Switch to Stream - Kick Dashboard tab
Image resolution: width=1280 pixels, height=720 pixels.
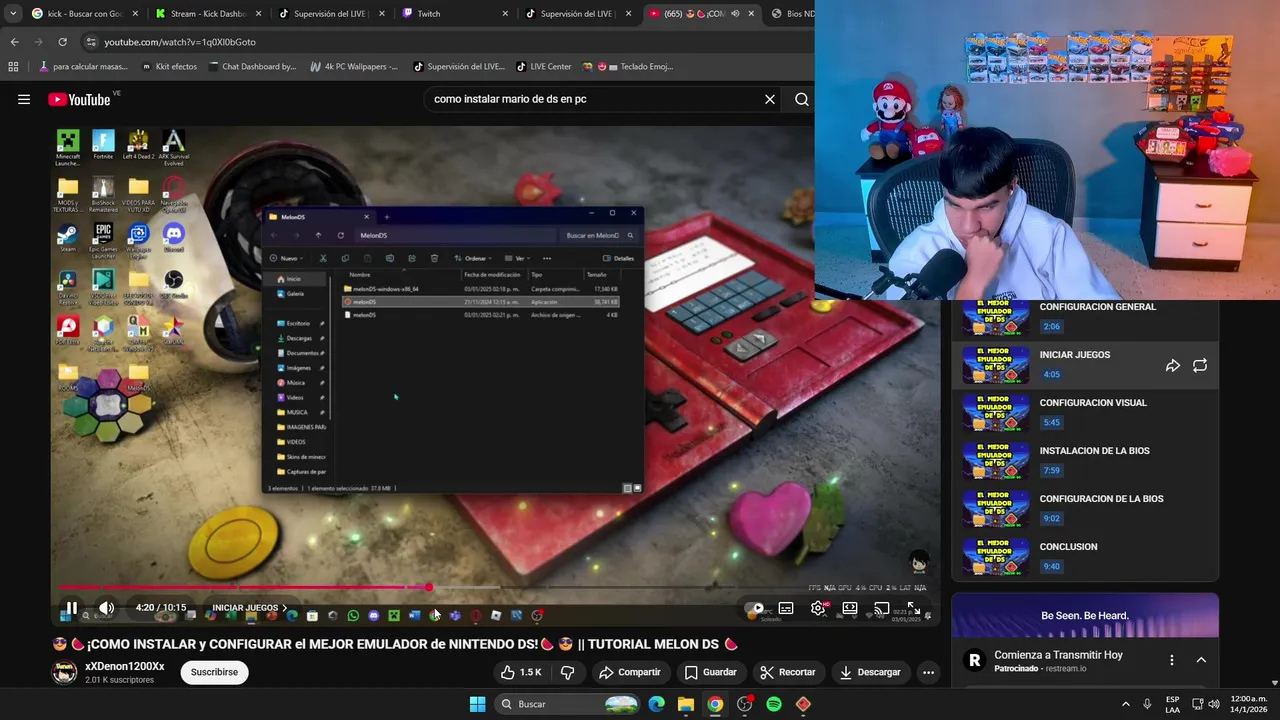click(x=208, y=14)
